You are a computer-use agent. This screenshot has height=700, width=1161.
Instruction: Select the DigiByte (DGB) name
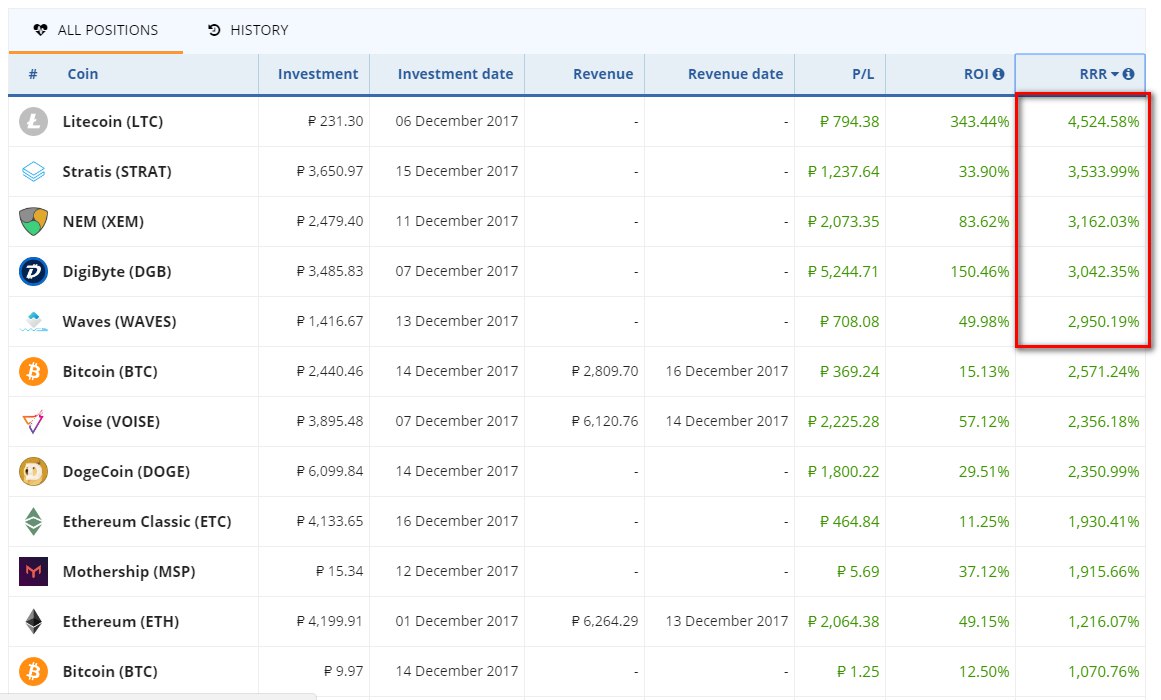(117, 272)
